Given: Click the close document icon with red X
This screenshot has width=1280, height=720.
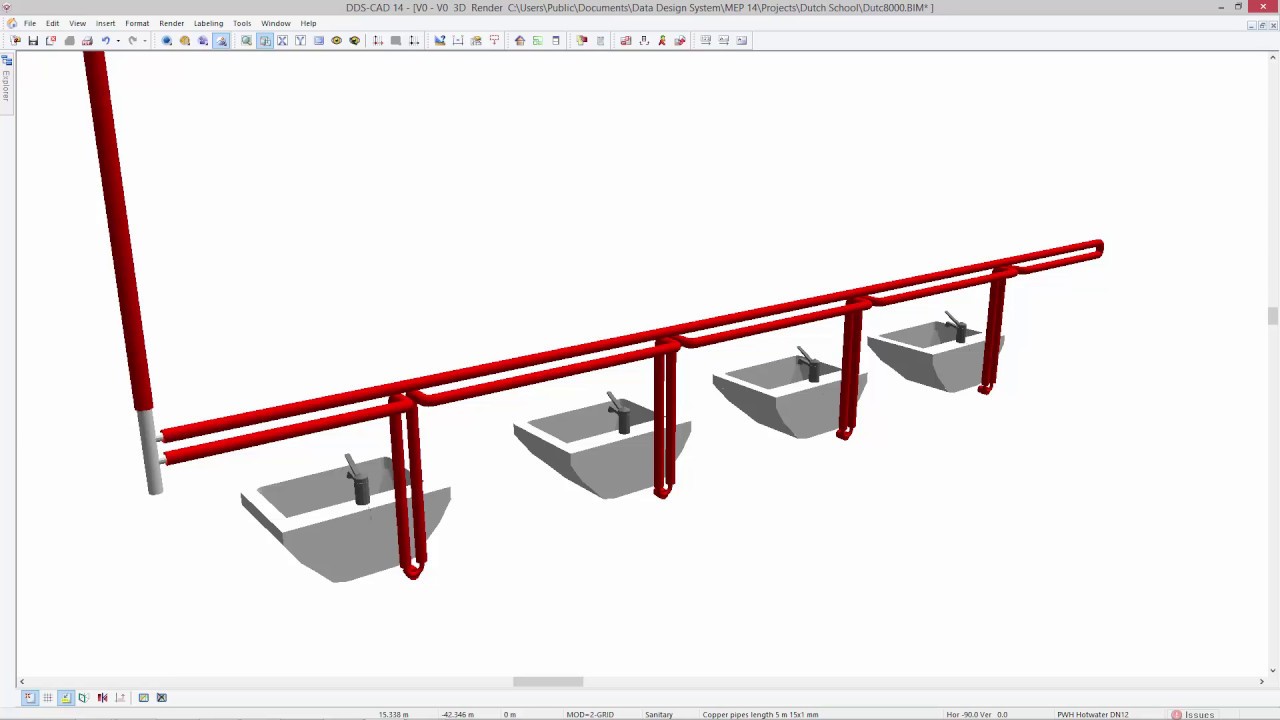Looking at the screenshot, I should pos(51,40).
